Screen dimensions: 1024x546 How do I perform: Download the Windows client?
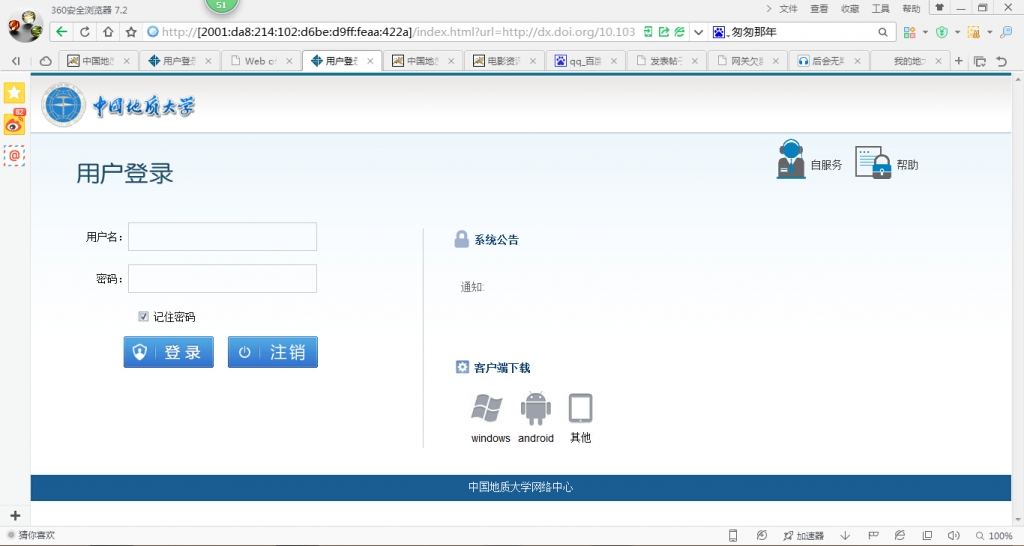point(487,408)
